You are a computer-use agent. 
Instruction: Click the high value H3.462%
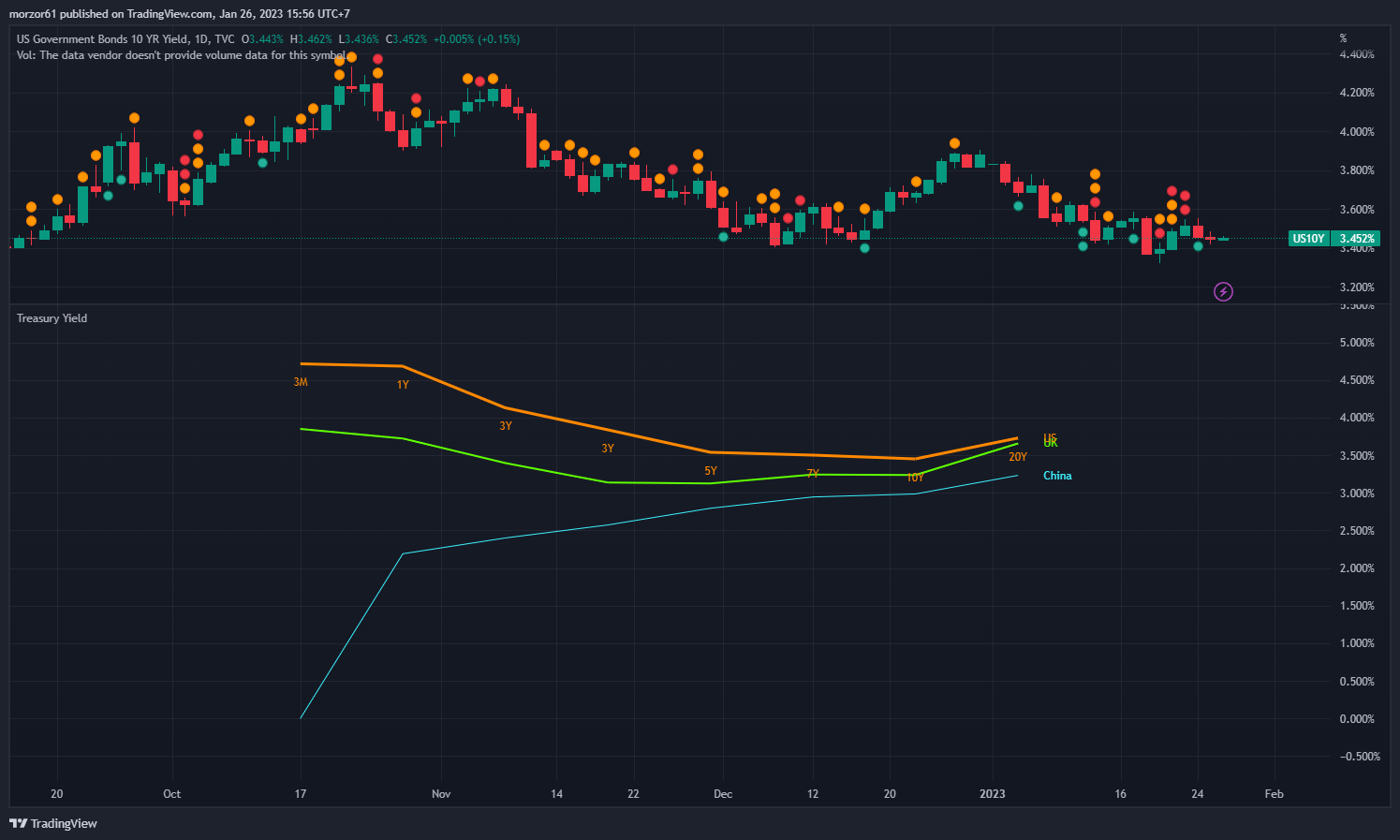[311, 39]
